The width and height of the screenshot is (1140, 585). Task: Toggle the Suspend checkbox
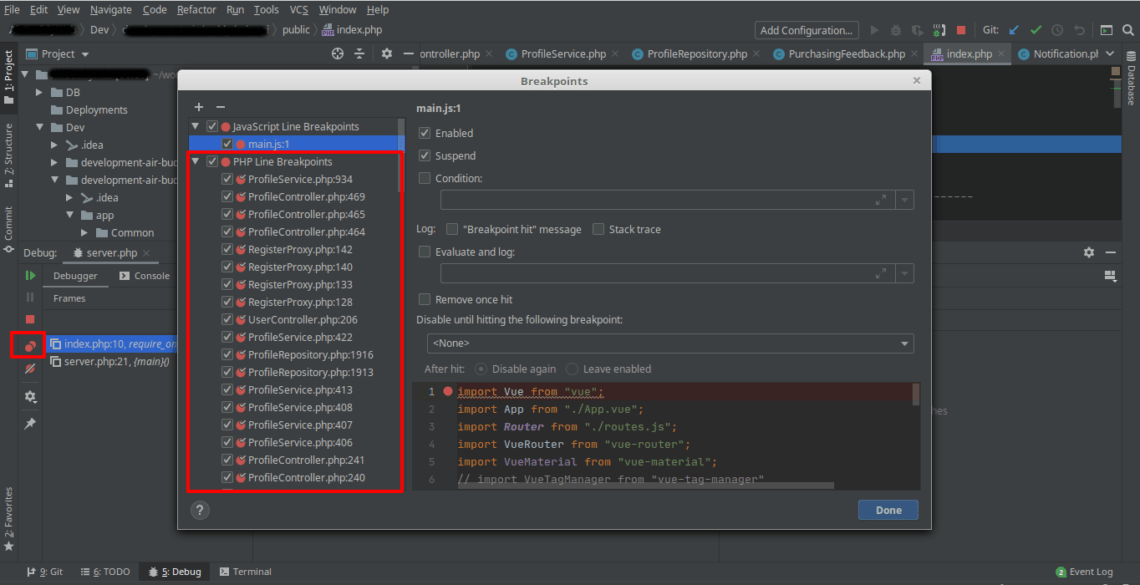click(x=424, y=156)
